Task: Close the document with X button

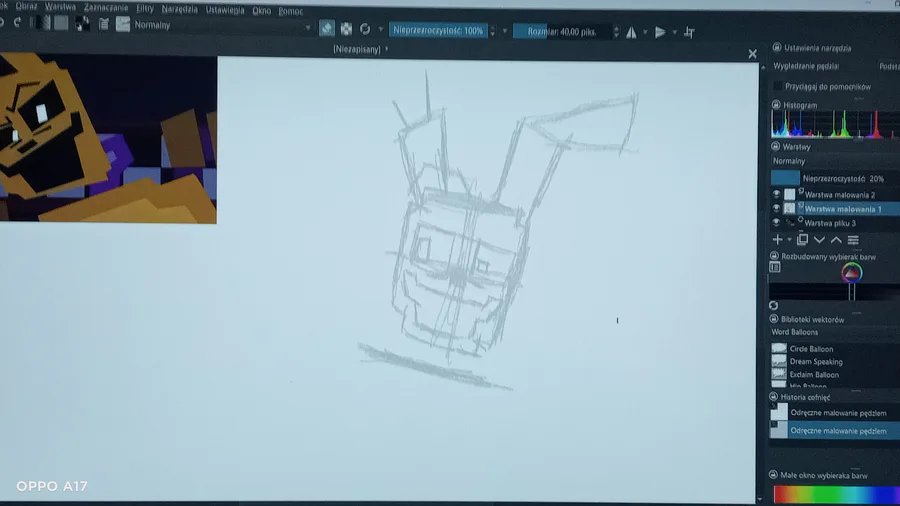Action: point(752,54)
